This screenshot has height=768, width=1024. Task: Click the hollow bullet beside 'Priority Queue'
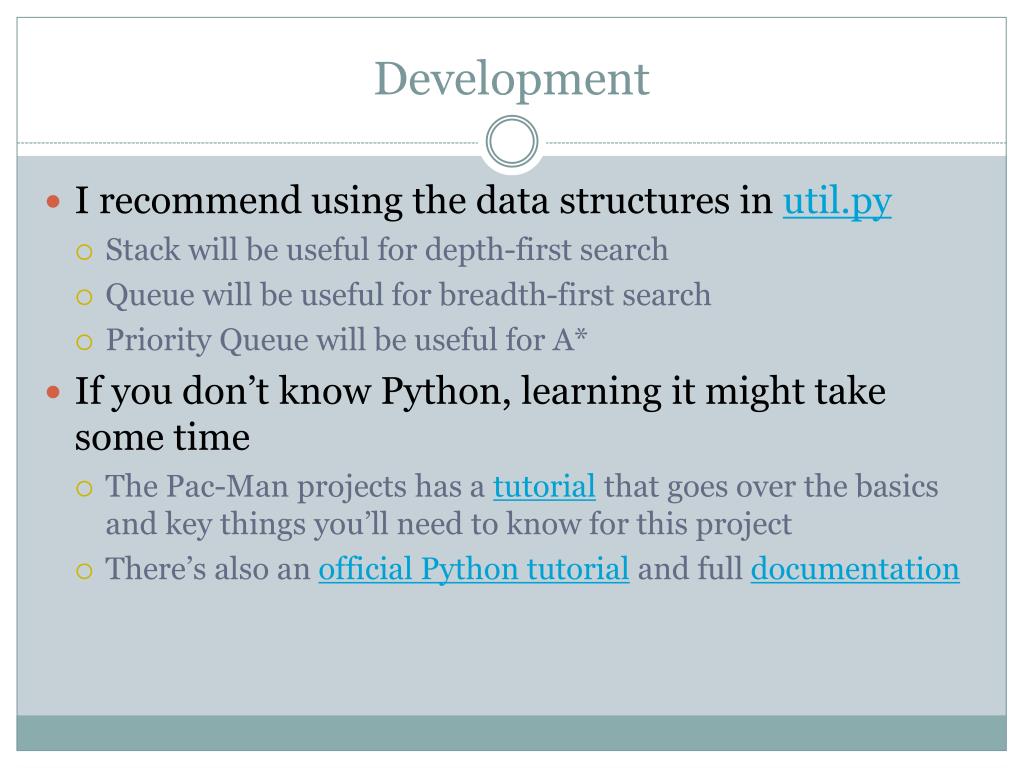[x=84, y=342]
